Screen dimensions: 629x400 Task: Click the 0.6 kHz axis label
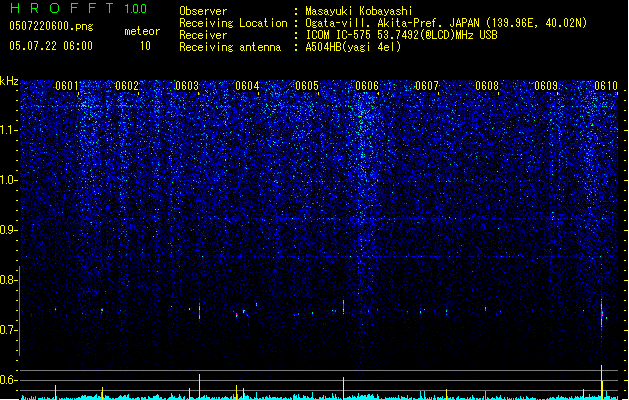point(8,380)
